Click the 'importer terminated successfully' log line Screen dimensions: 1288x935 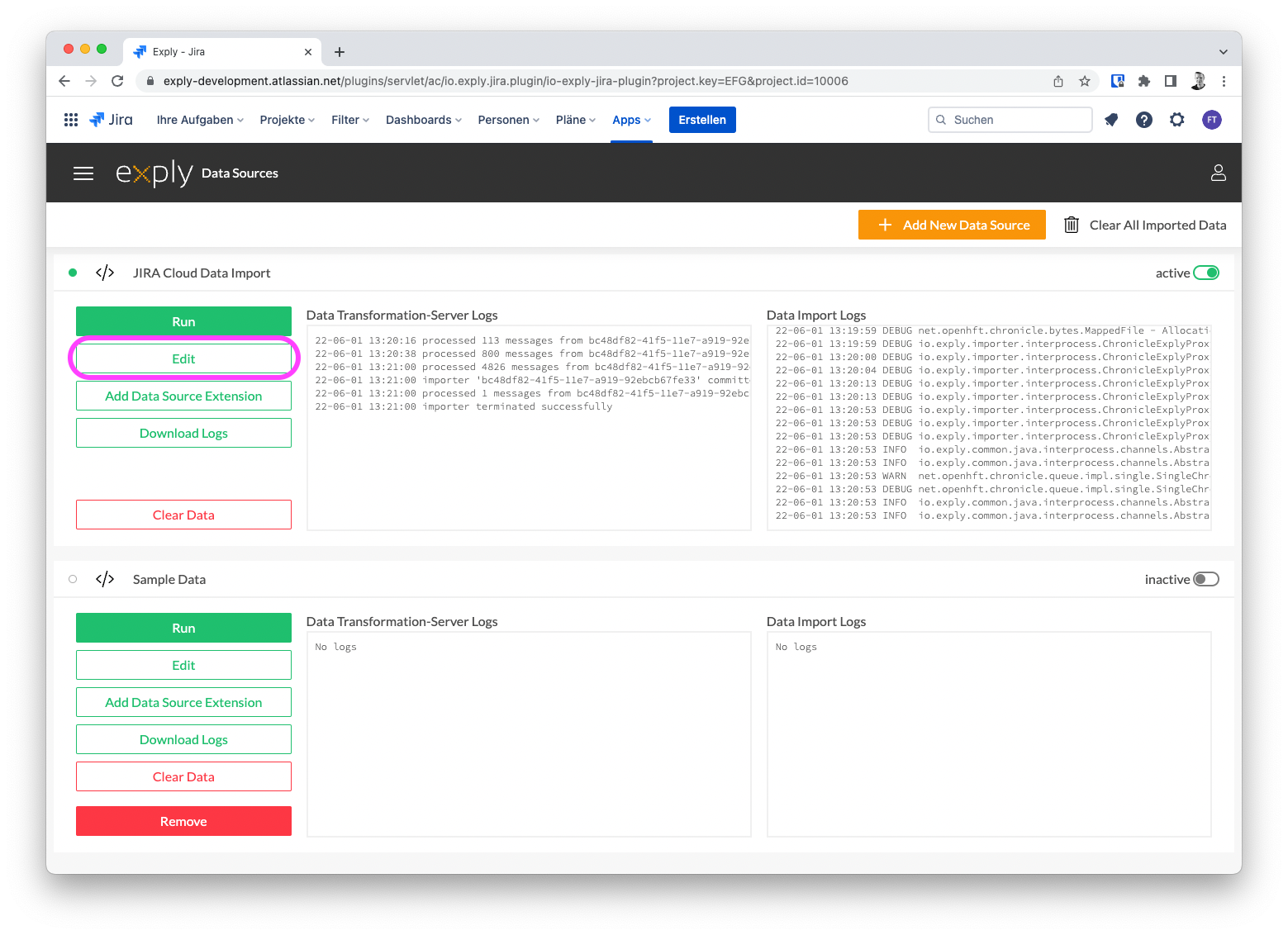coord(463,406)
